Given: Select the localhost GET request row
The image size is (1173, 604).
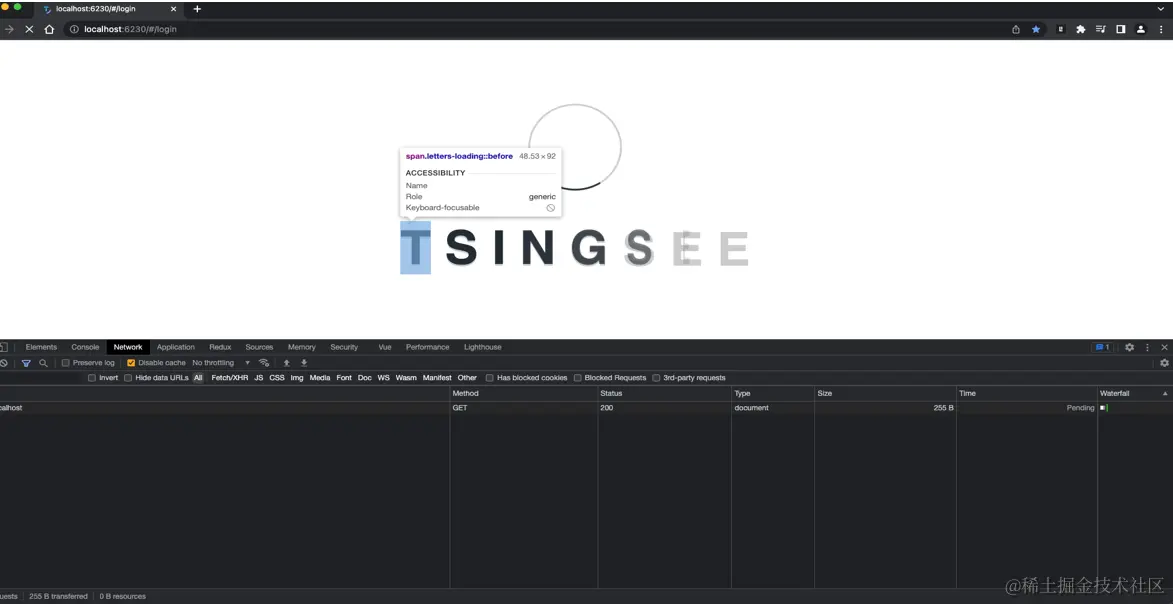Looking at the screenshot, I should click(586, 408).
